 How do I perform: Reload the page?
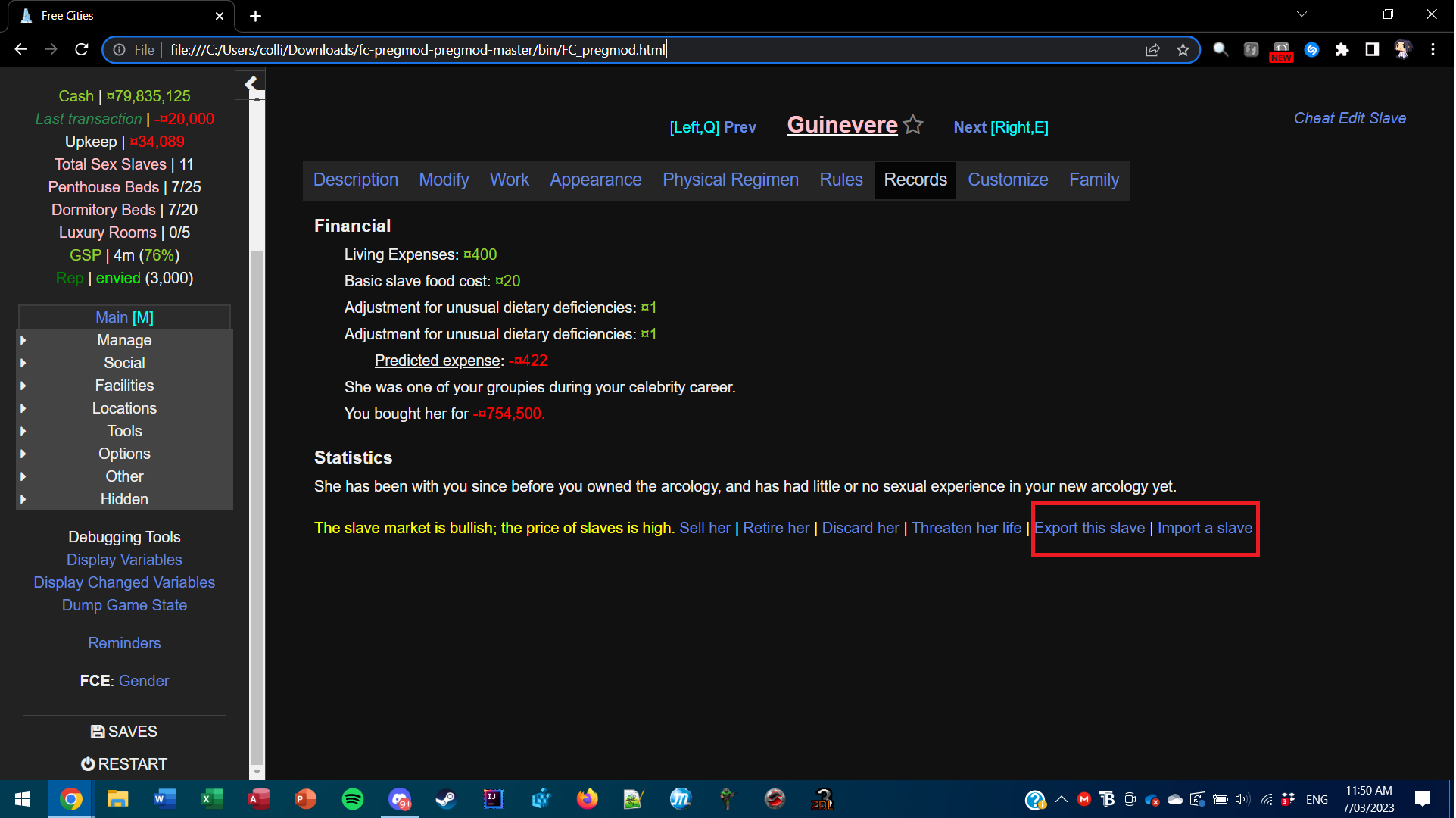click(x=82, y=50)
